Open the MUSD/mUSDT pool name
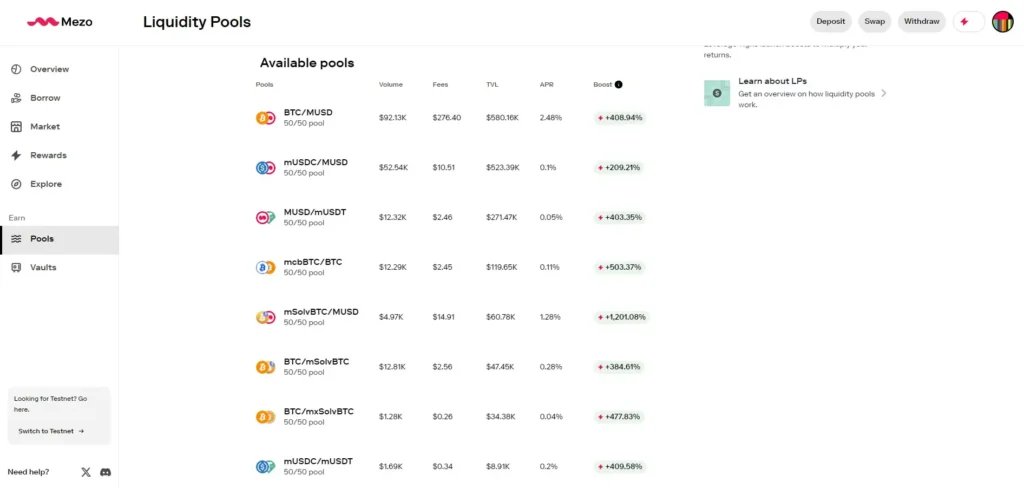The height and width of the screenshot is (488, 1024). tap(315, 212)
